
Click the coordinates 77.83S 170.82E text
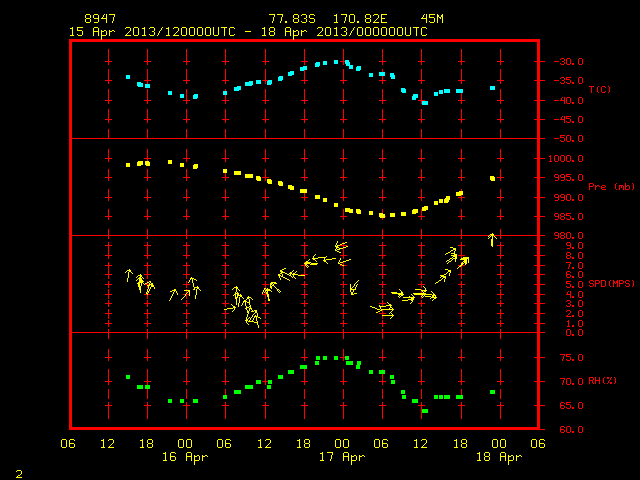click(x=328, y=19)
